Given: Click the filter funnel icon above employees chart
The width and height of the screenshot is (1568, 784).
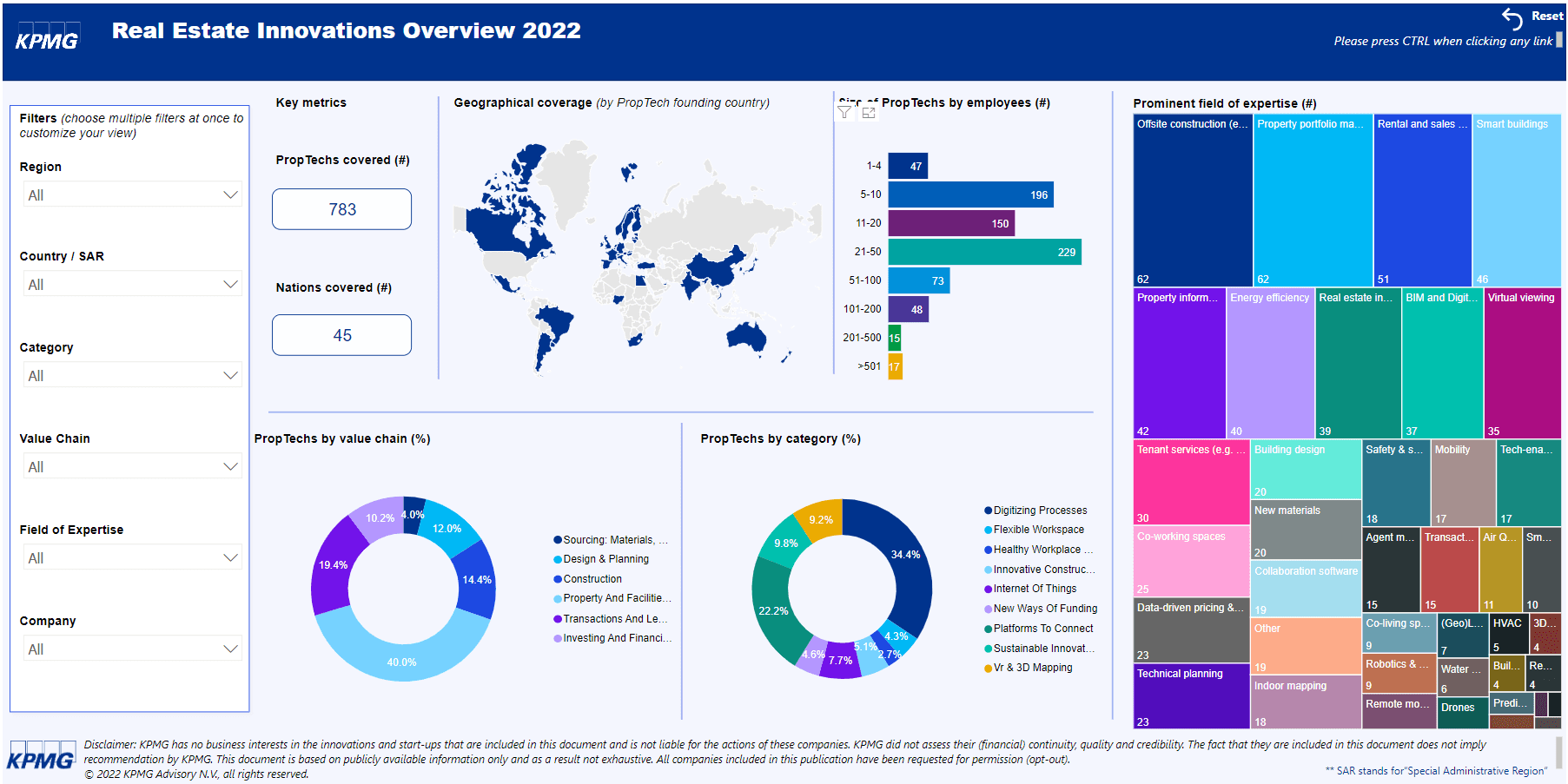Looking at the screenshot, I should pos(844,112).
